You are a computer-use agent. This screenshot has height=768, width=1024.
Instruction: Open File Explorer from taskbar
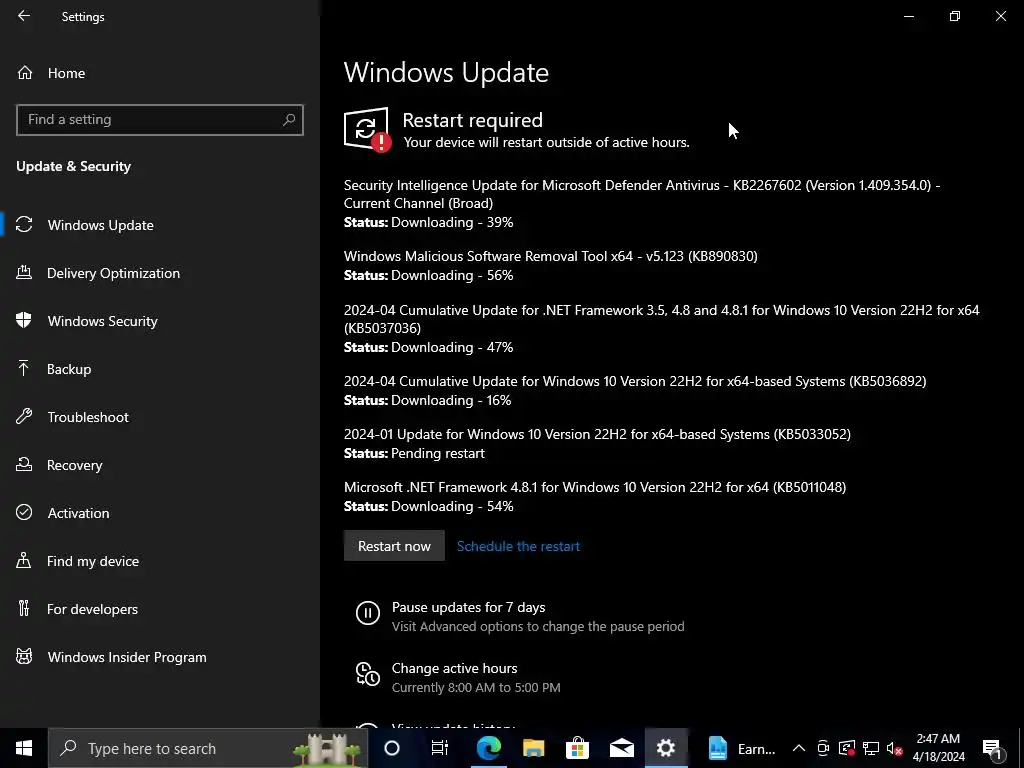[534, 748]
